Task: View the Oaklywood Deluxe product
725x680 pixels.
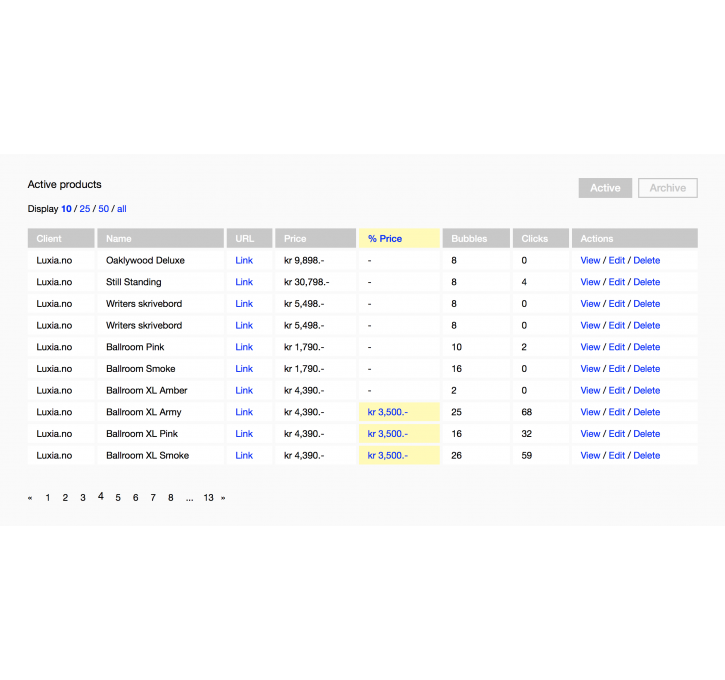Action: click(x=590, y=260)
